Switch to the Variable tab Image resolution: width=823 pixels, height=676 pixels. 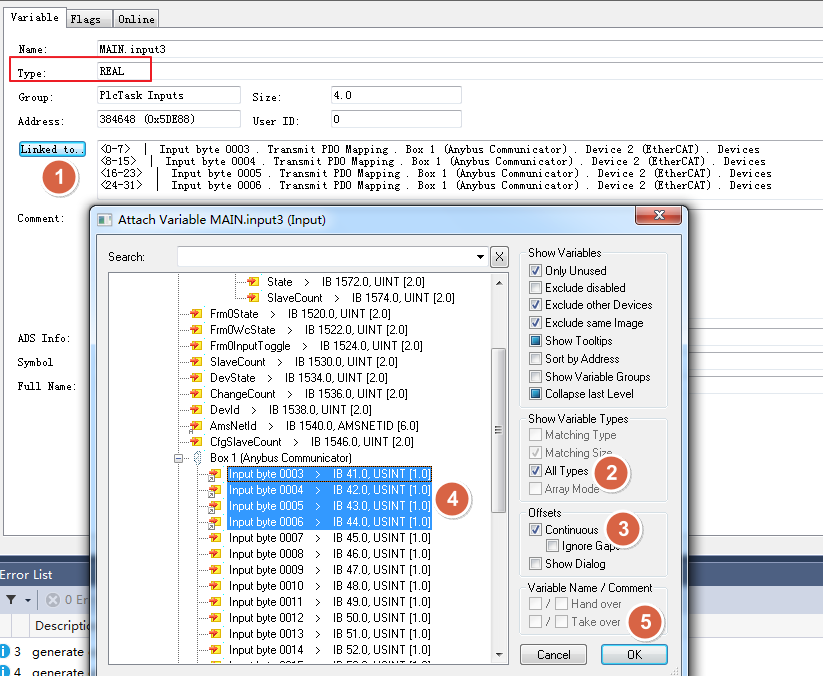point(35,17)
